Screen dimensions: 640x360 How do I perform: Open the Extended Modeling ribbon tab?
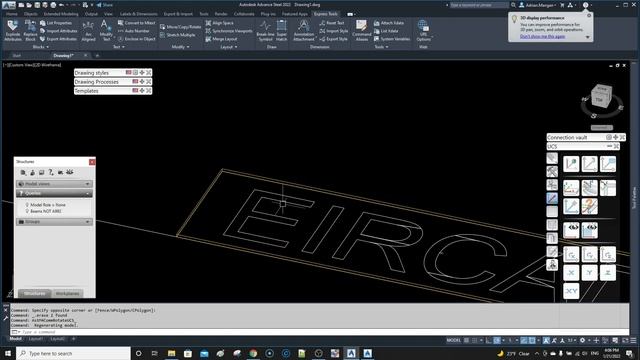[x=61, y=14]
